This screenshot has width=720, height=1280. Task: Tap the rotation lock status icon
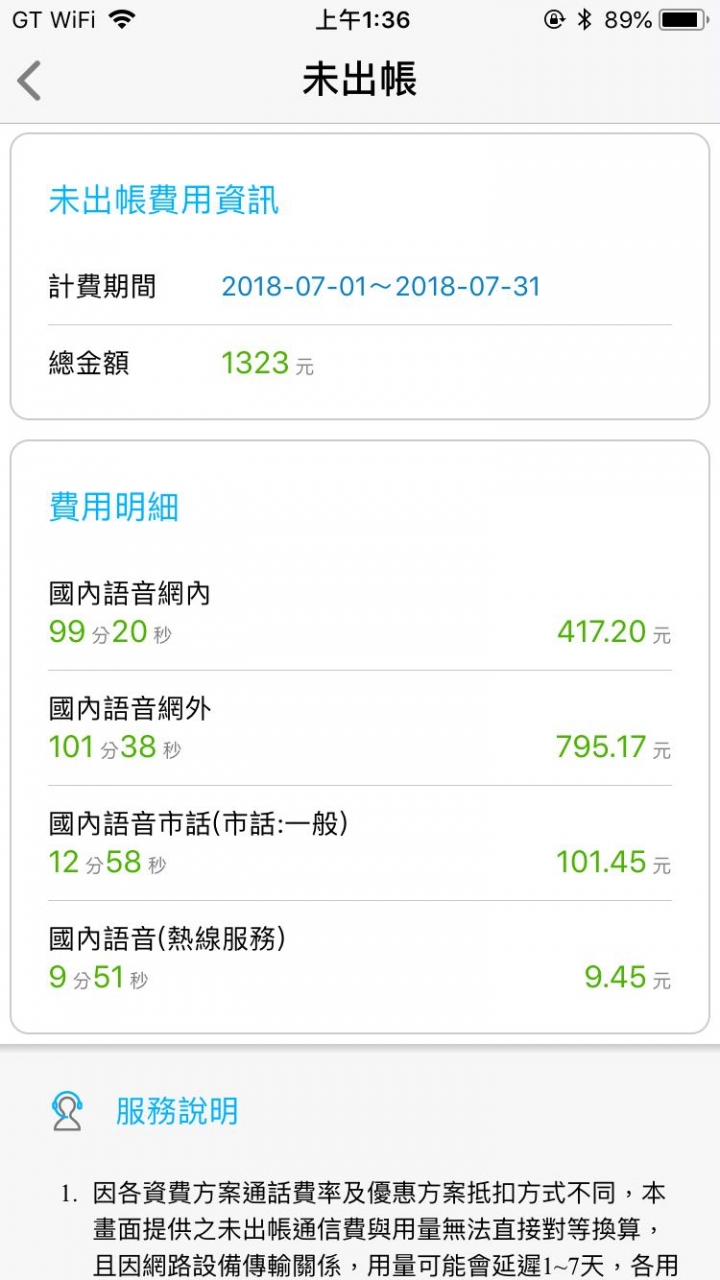tap(554, 19)
